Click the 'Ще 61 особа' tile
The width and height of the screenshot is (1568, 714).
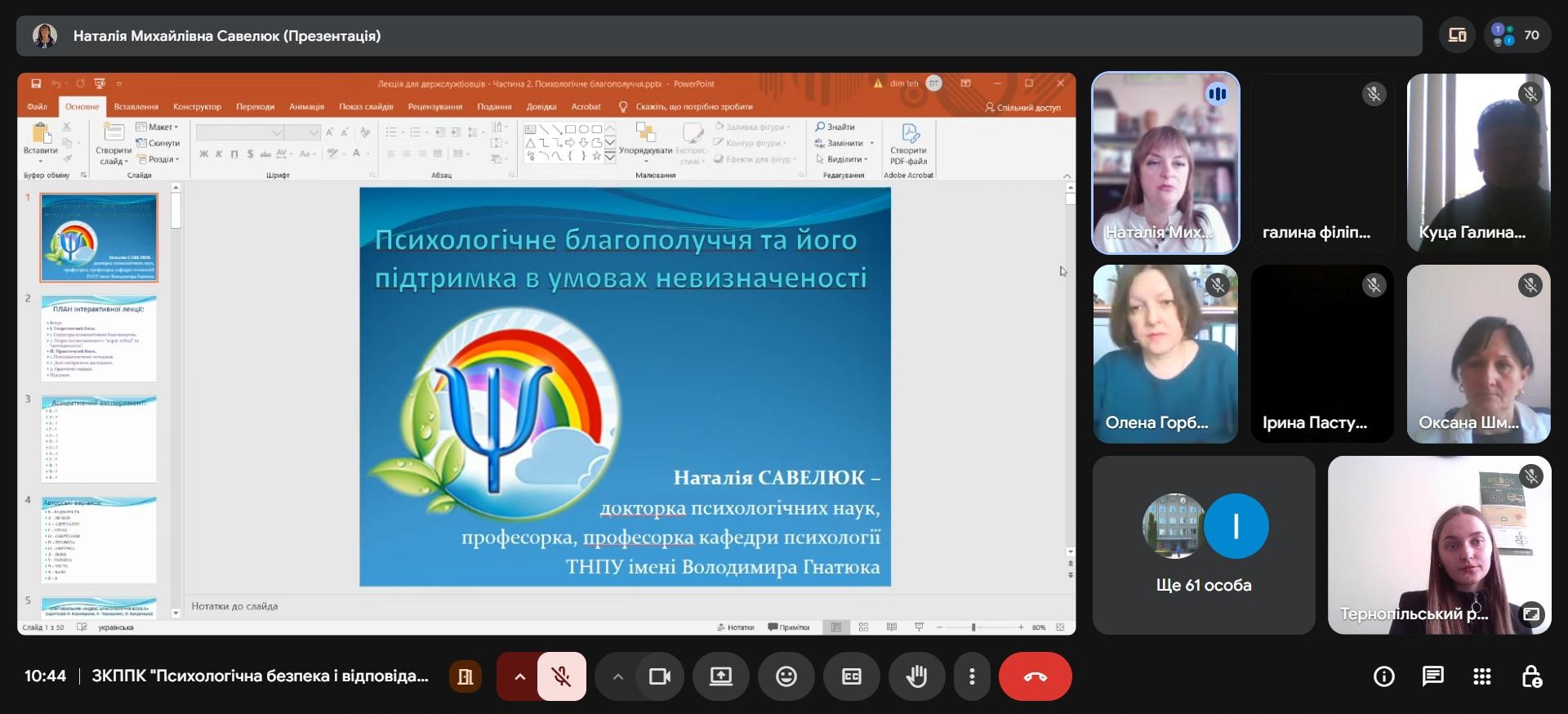tap(1203, 545)
